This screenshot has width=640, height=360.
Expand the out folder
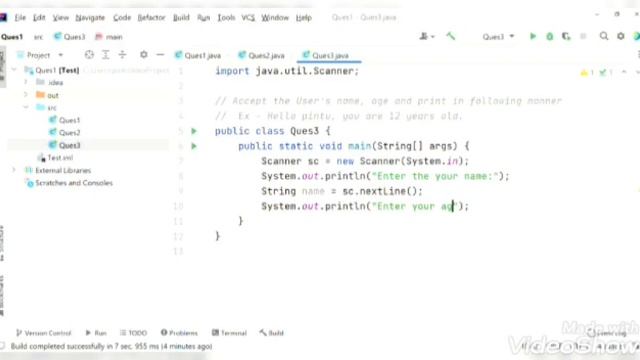[26, 95]
